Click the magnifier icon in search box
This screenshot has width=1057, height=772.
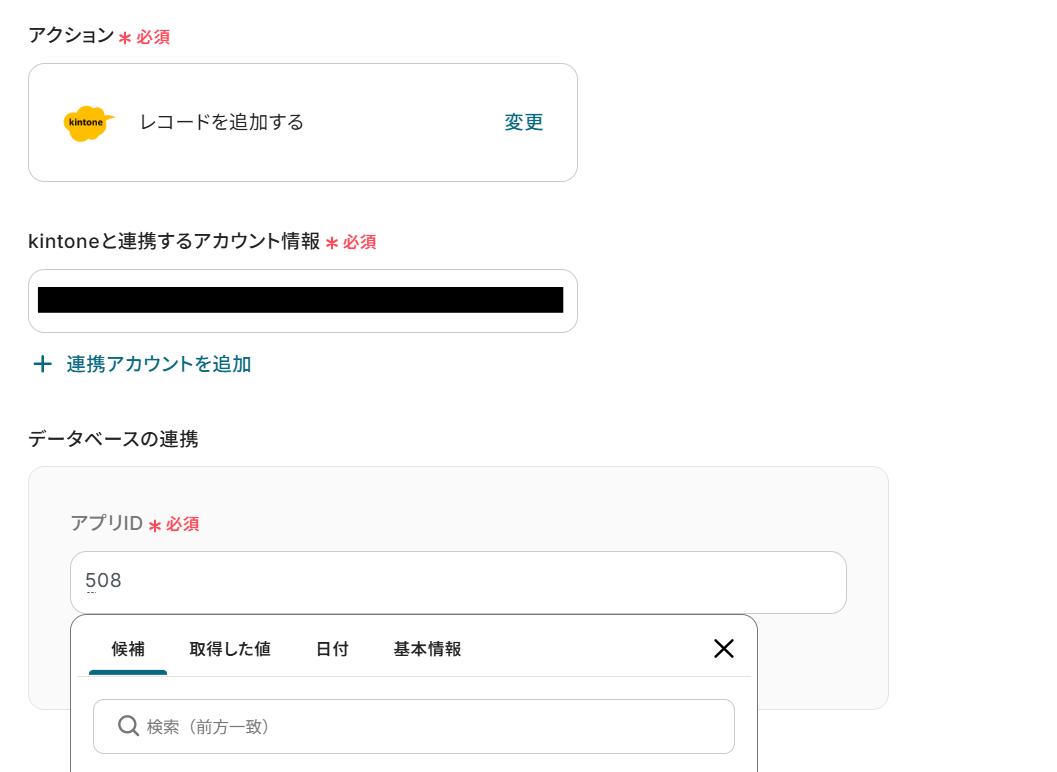click(x=128, y=726)
